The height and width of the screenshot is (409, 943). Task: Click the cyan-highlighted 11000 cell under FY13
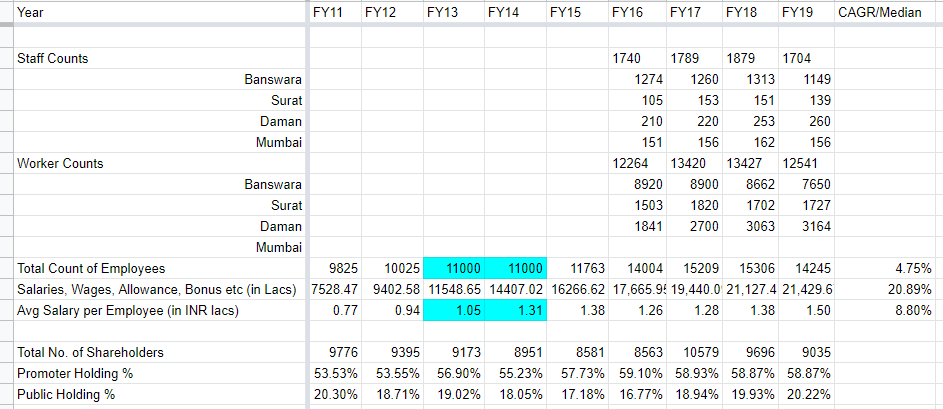[x=454, y=268]
